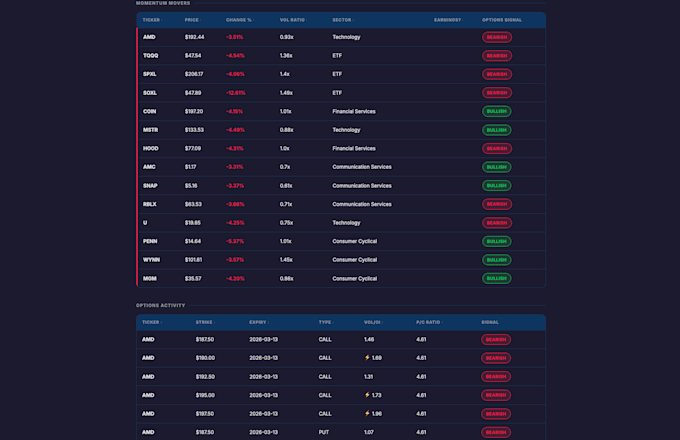Viewport: 680px width, 440px height.
Task: Sort Options Activity by Type header
Action: pyautogui.click(x=325, y=322)
